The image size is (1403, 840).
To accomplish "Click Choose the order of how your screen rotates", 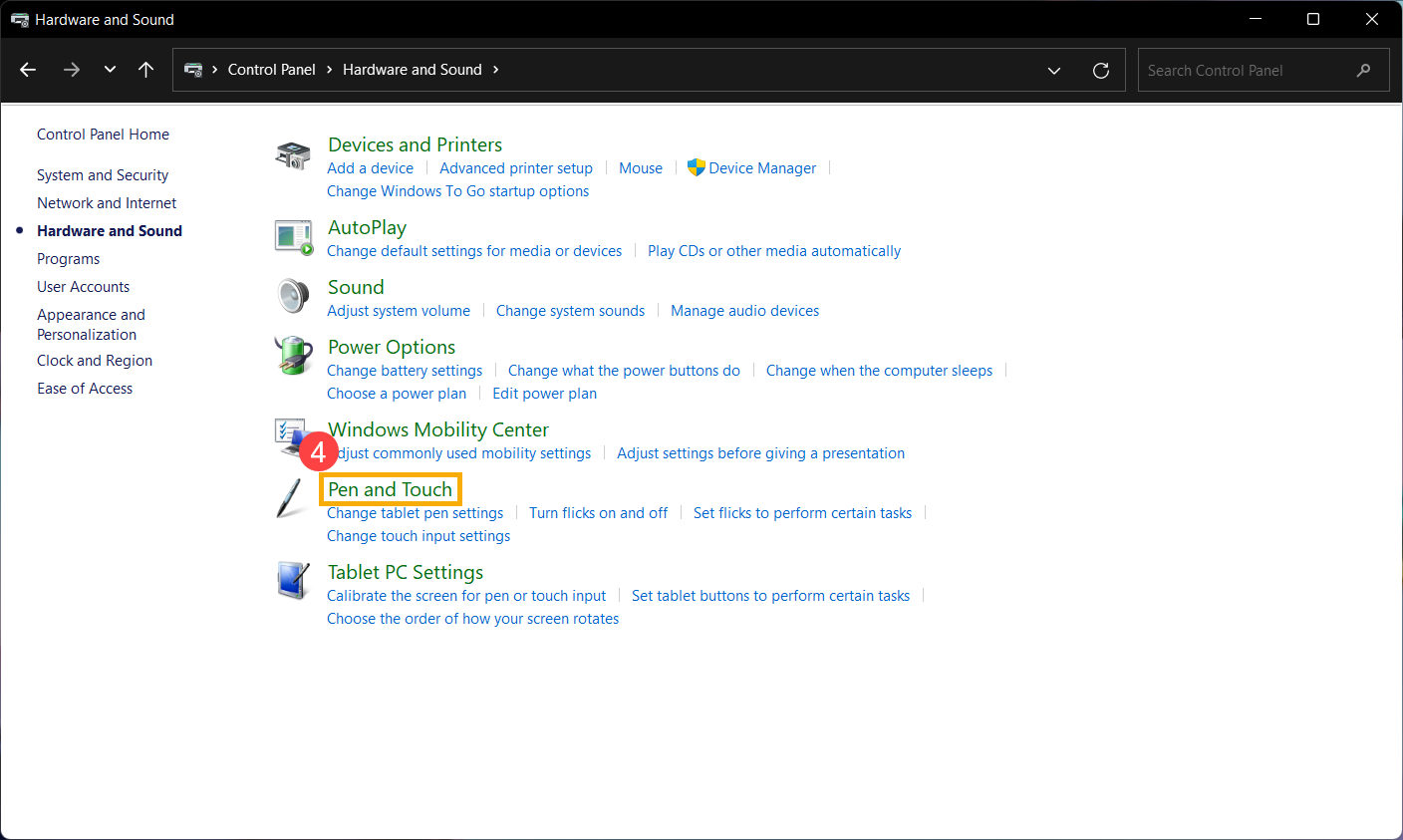I will 472,619.
